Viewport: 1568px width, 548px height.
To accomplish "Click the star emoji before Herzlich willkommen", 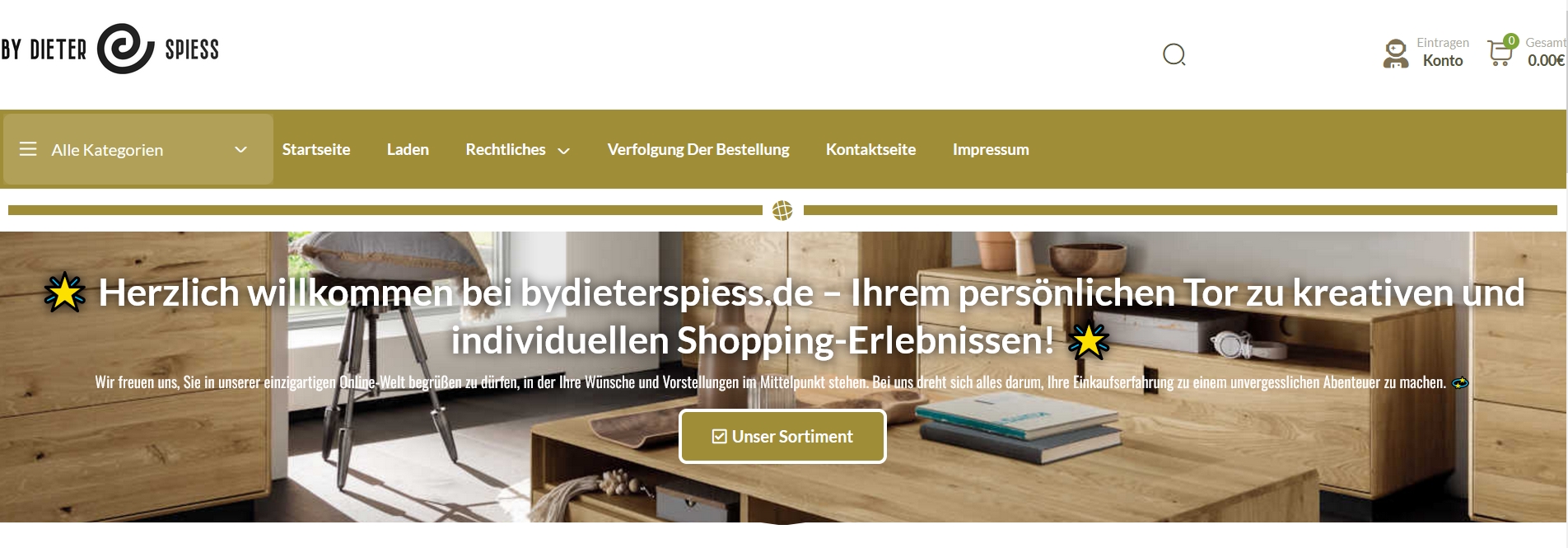I will (64, 293).
